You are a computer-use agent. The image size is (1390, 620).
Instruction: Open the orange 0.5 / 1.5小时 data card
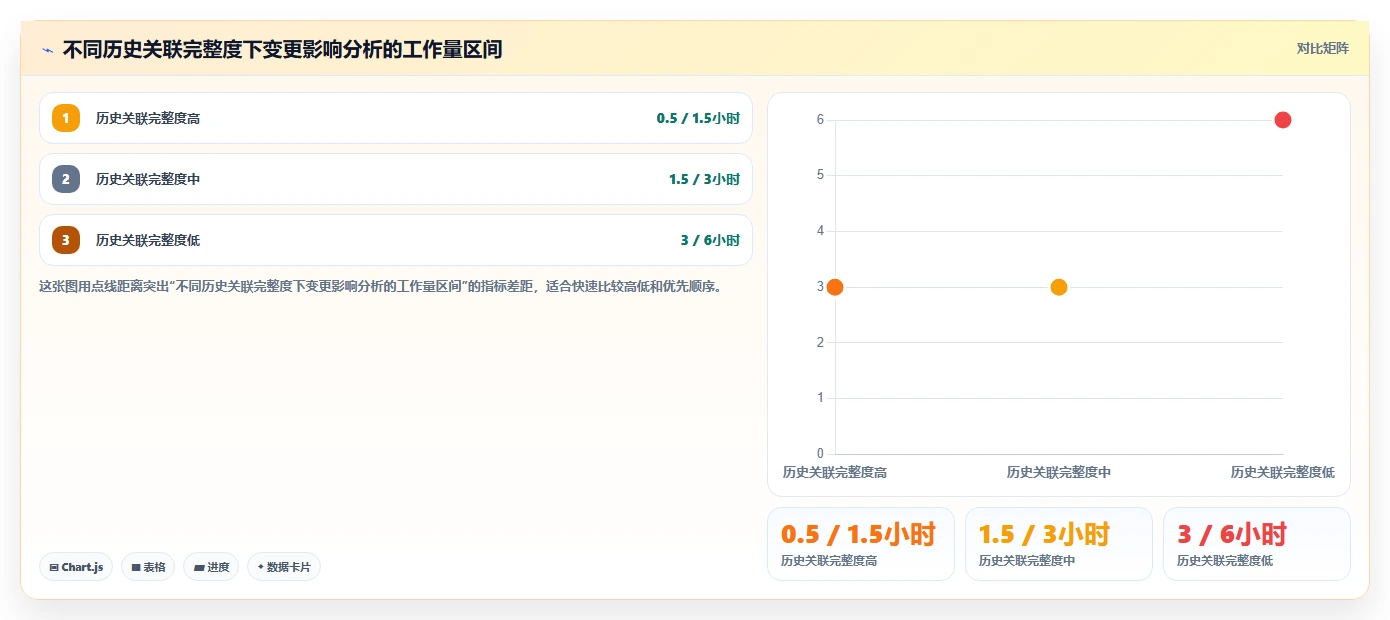861,544
